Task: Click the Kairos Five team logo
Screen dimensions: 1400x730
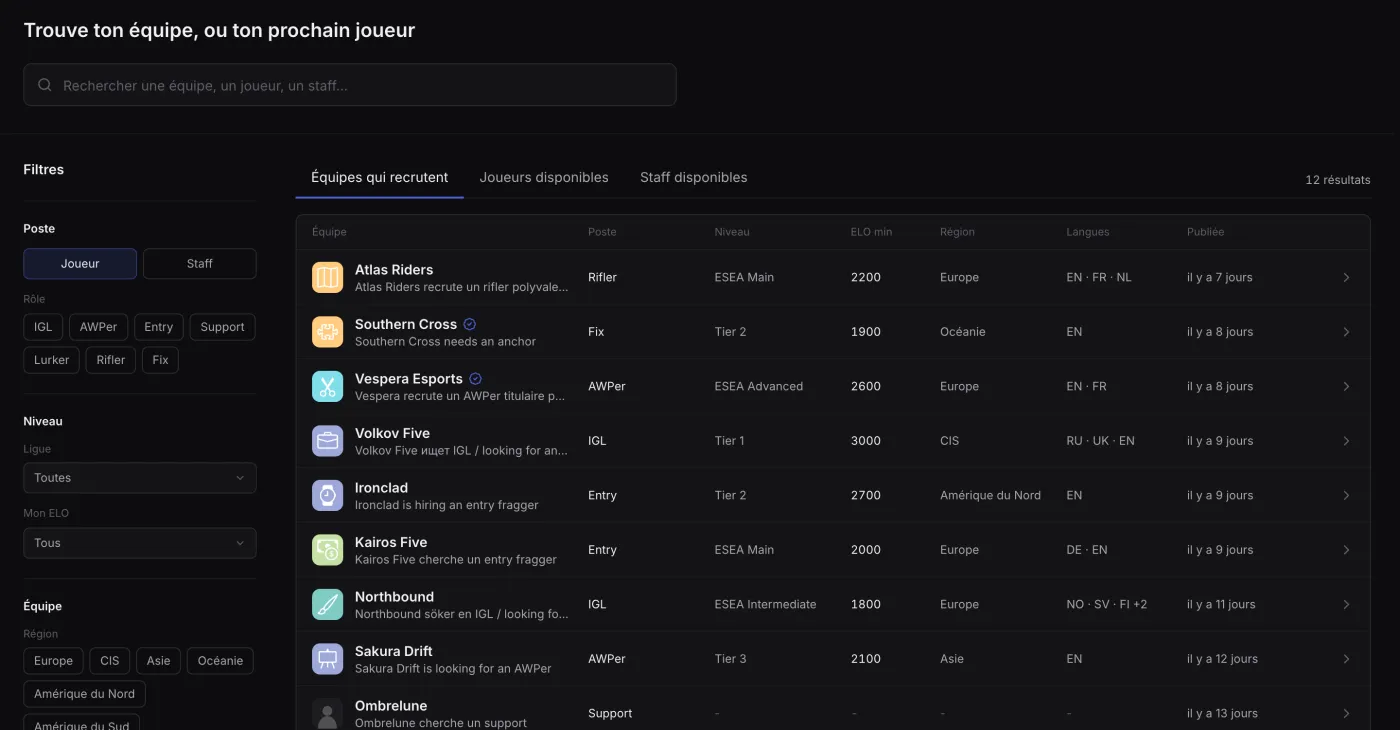Action: pos(327,550)
